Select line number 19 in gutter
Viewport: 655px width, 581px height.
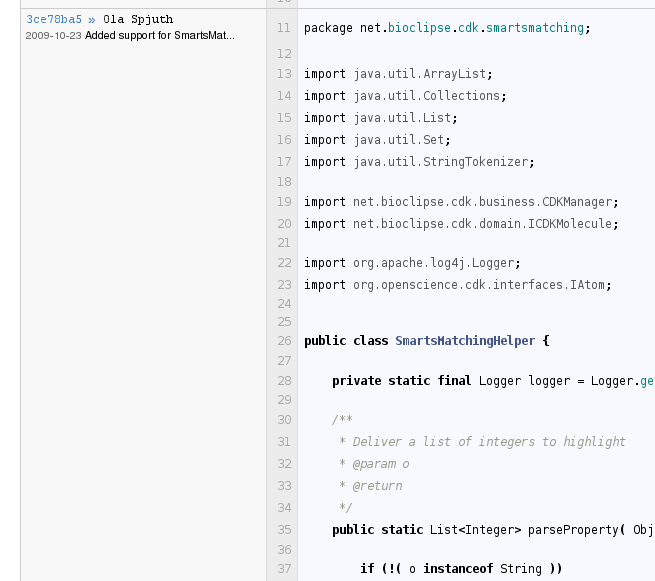tap(284, 202)
